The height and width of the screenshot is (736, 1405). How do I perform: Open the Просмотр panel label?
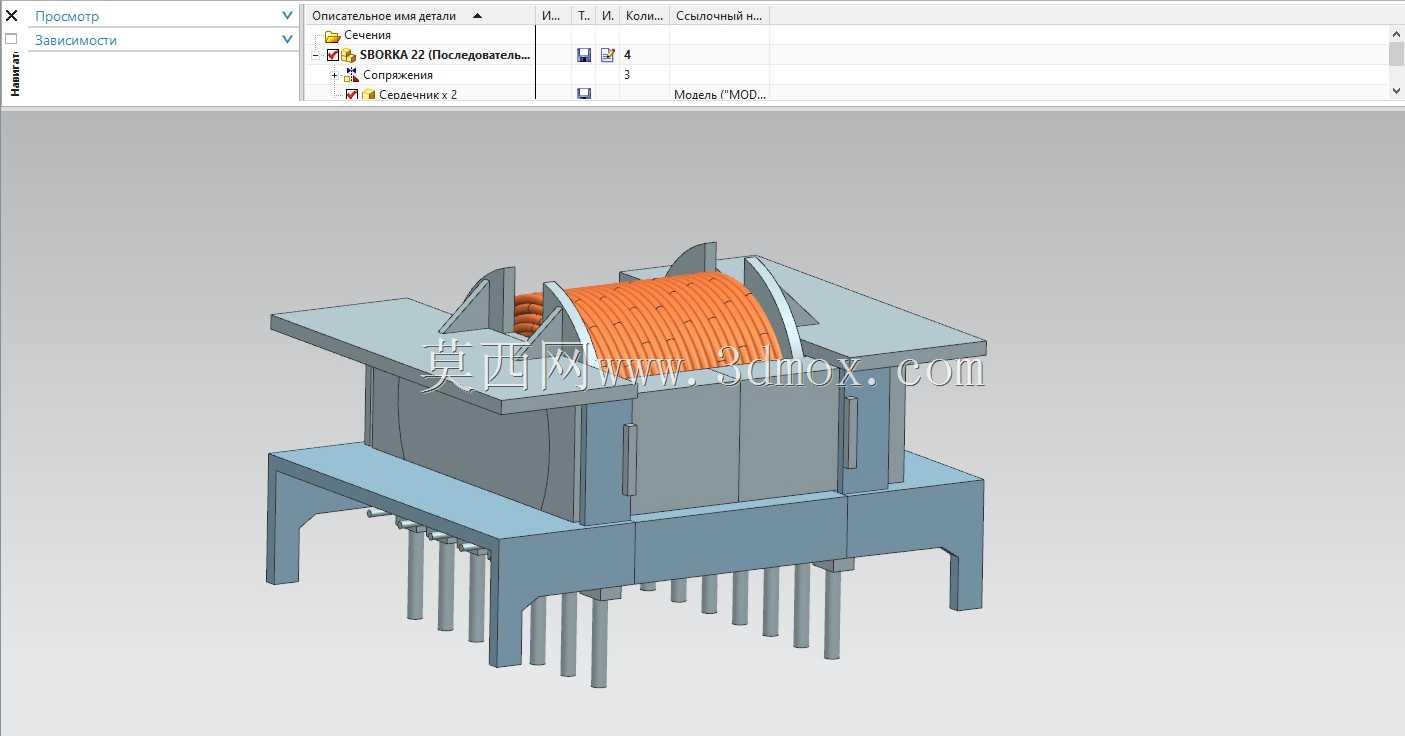click(x=67, y=16)
